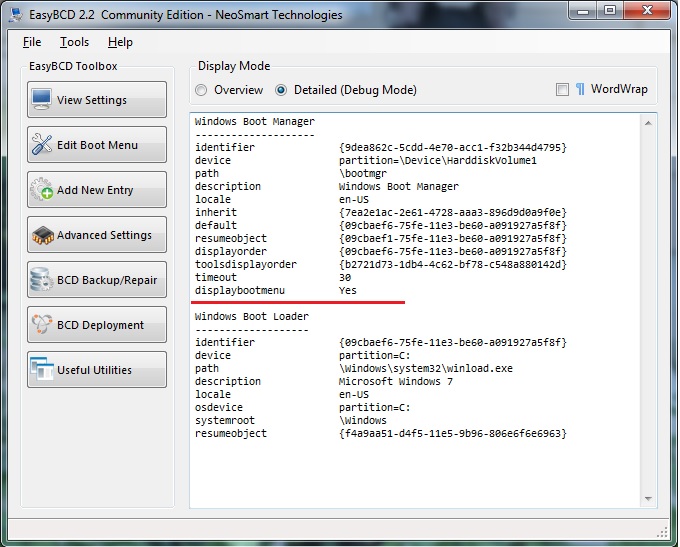Click the Add New Entry gear icon

click(42, 189)
